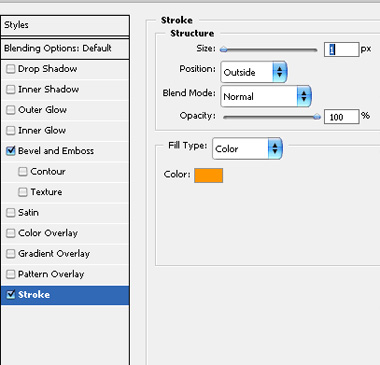Turn on the Inner Glow checkbox
Screen dimensions: 380x365
tap(11, 130)
